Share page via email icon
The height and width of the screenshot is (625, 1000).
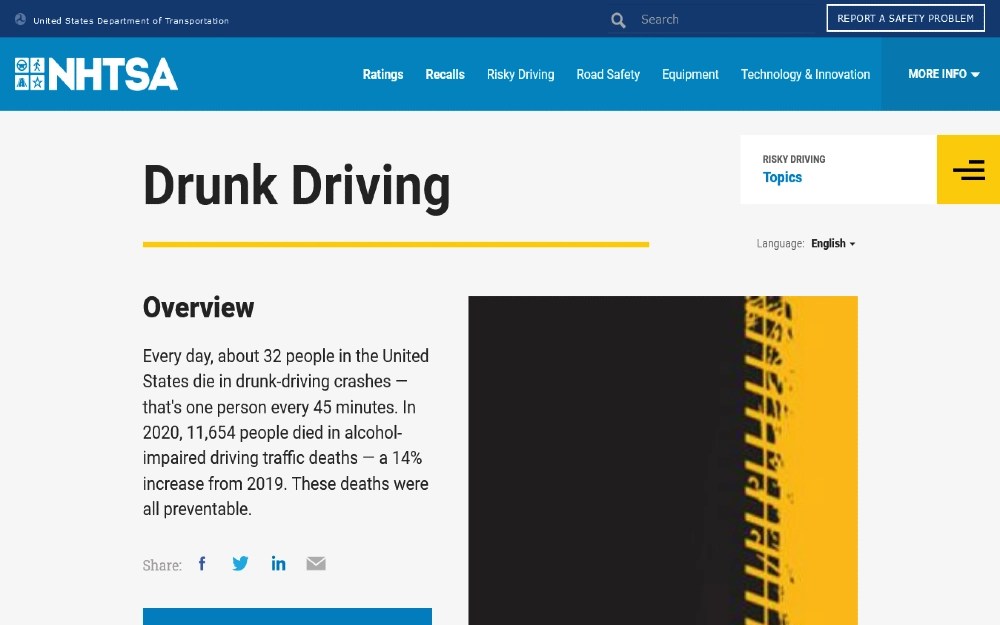click(x=316, y=564)
